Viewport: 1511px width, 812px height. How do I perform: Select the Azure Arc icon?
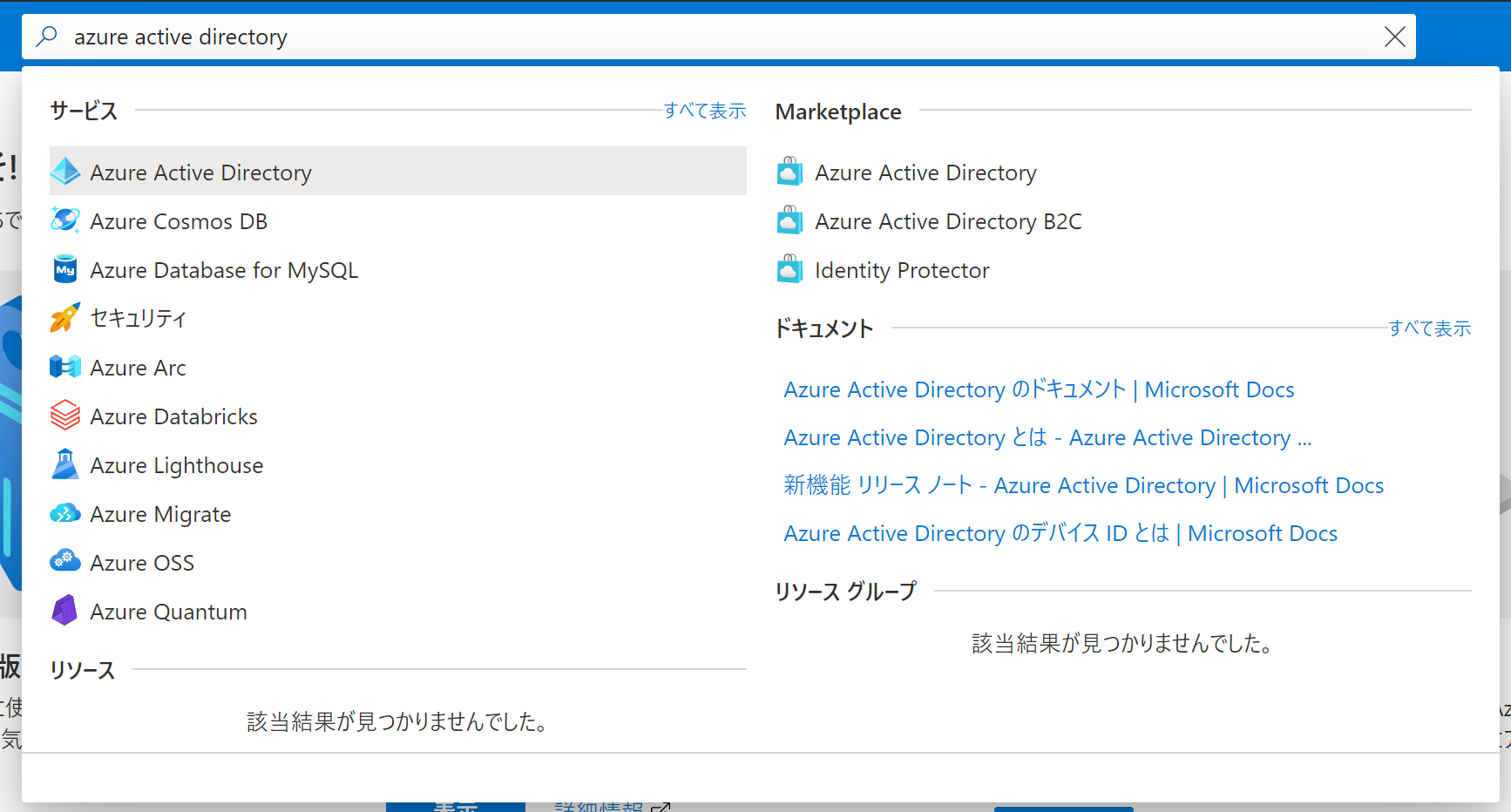(65, 367)
